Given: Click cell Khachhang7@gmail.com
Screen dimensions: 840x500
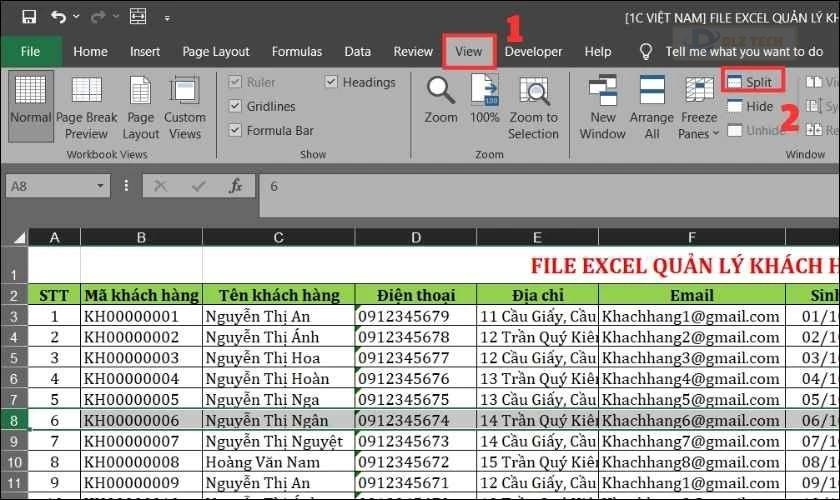Looking at the screenshot, I should pos(692,441).
